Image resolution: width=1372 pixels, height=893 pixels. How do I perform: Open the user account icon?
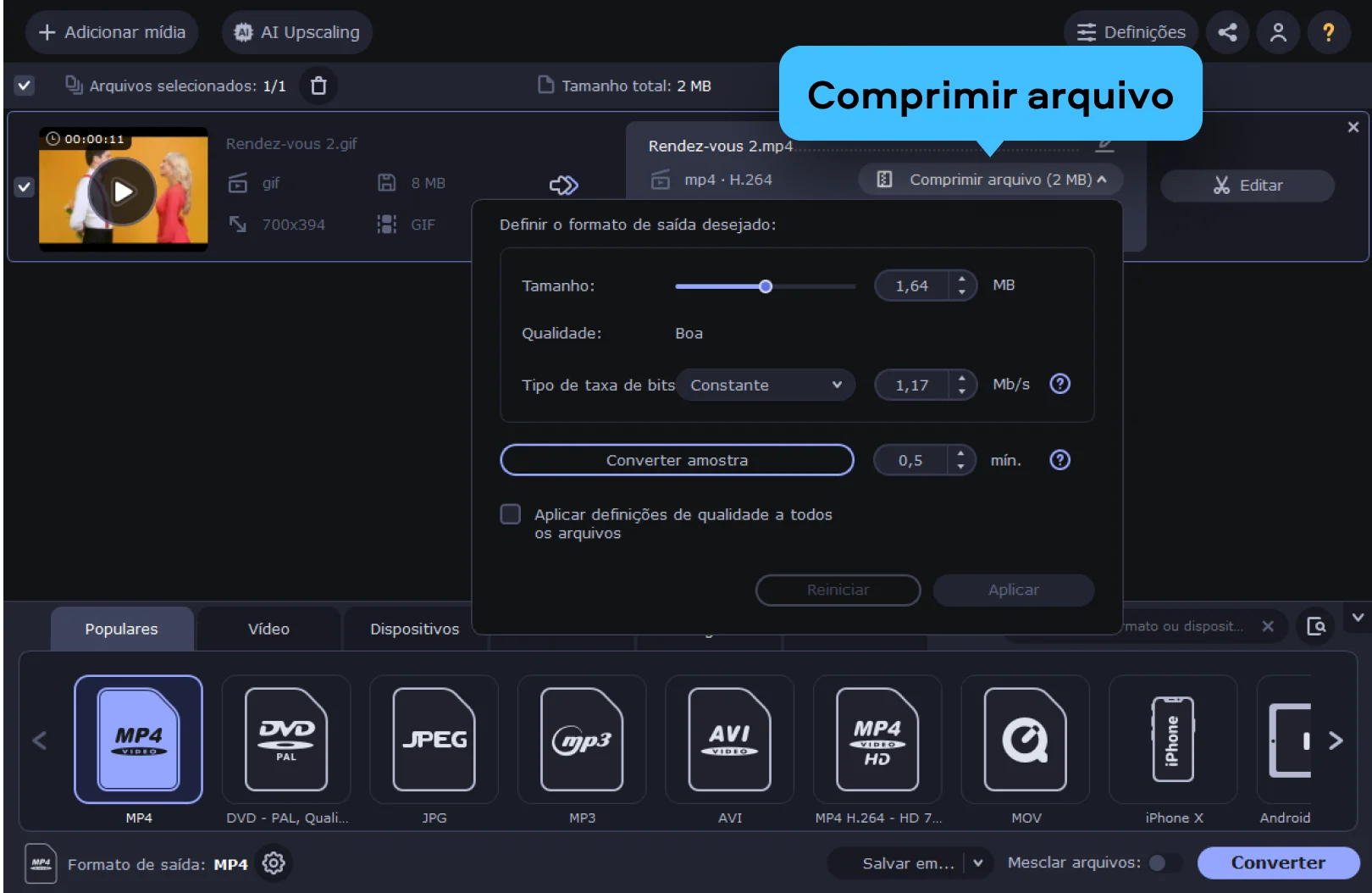point(1278,32)
